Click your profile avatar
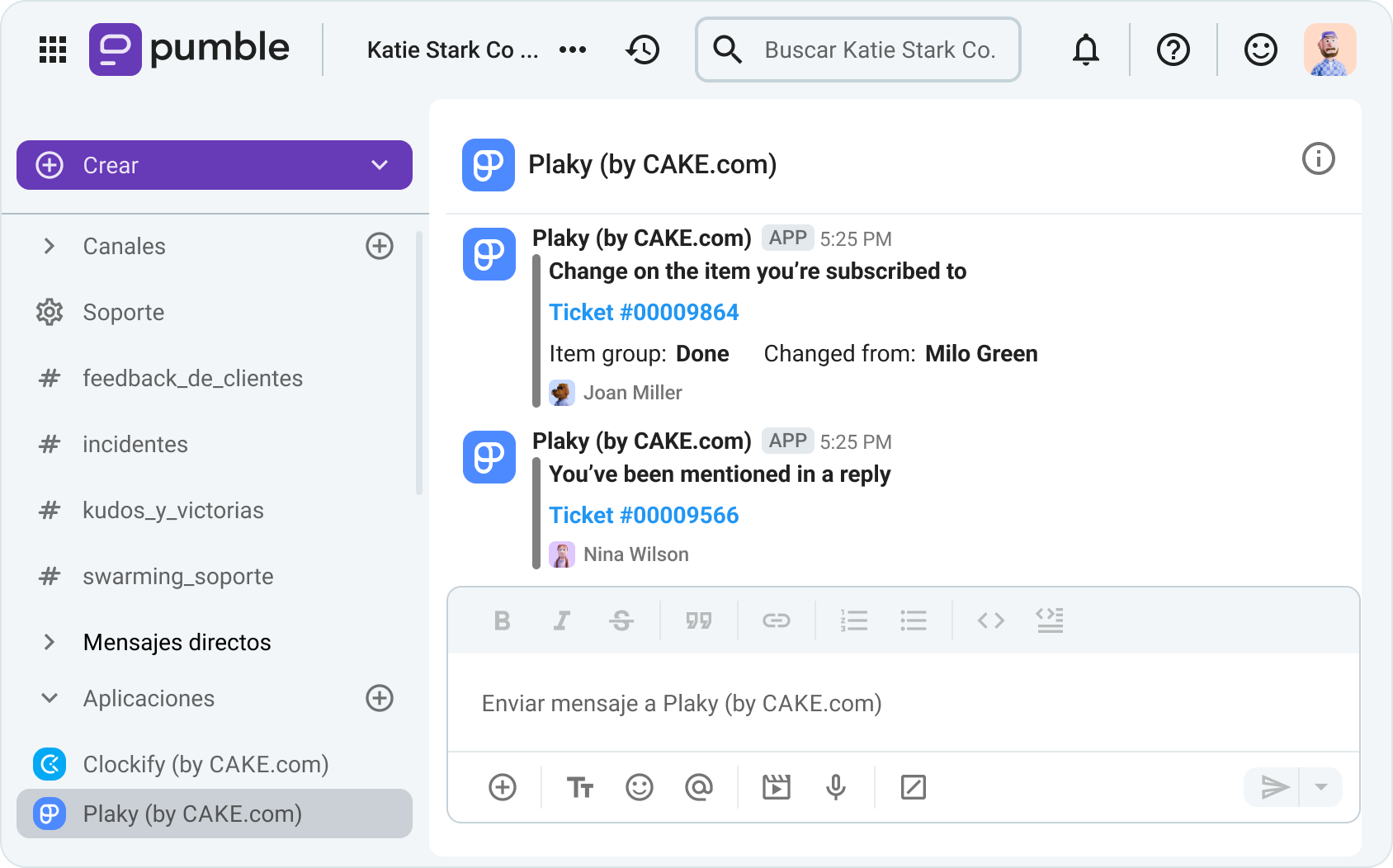 pos(1330,50)
